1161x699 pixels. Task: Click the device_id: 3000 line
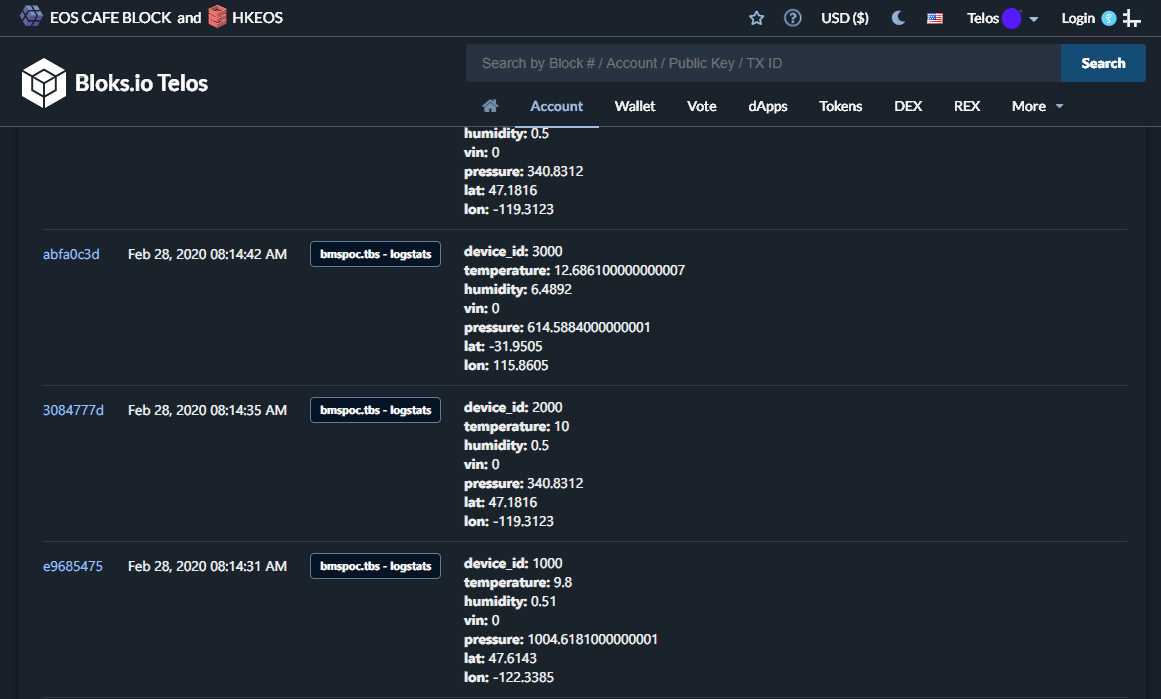click(513, 251)
